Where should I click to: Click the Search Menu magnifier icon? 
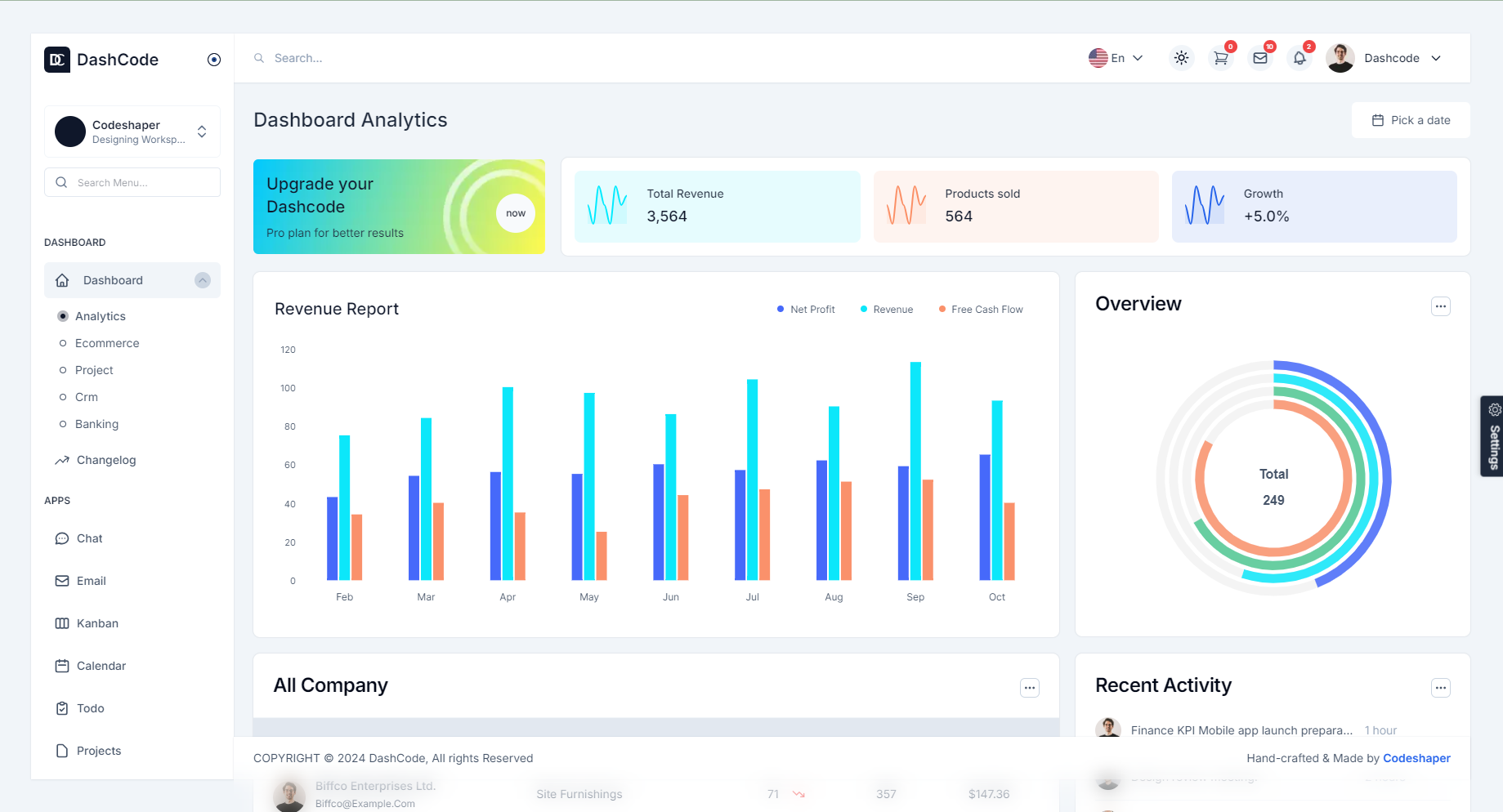coord(61,182)
